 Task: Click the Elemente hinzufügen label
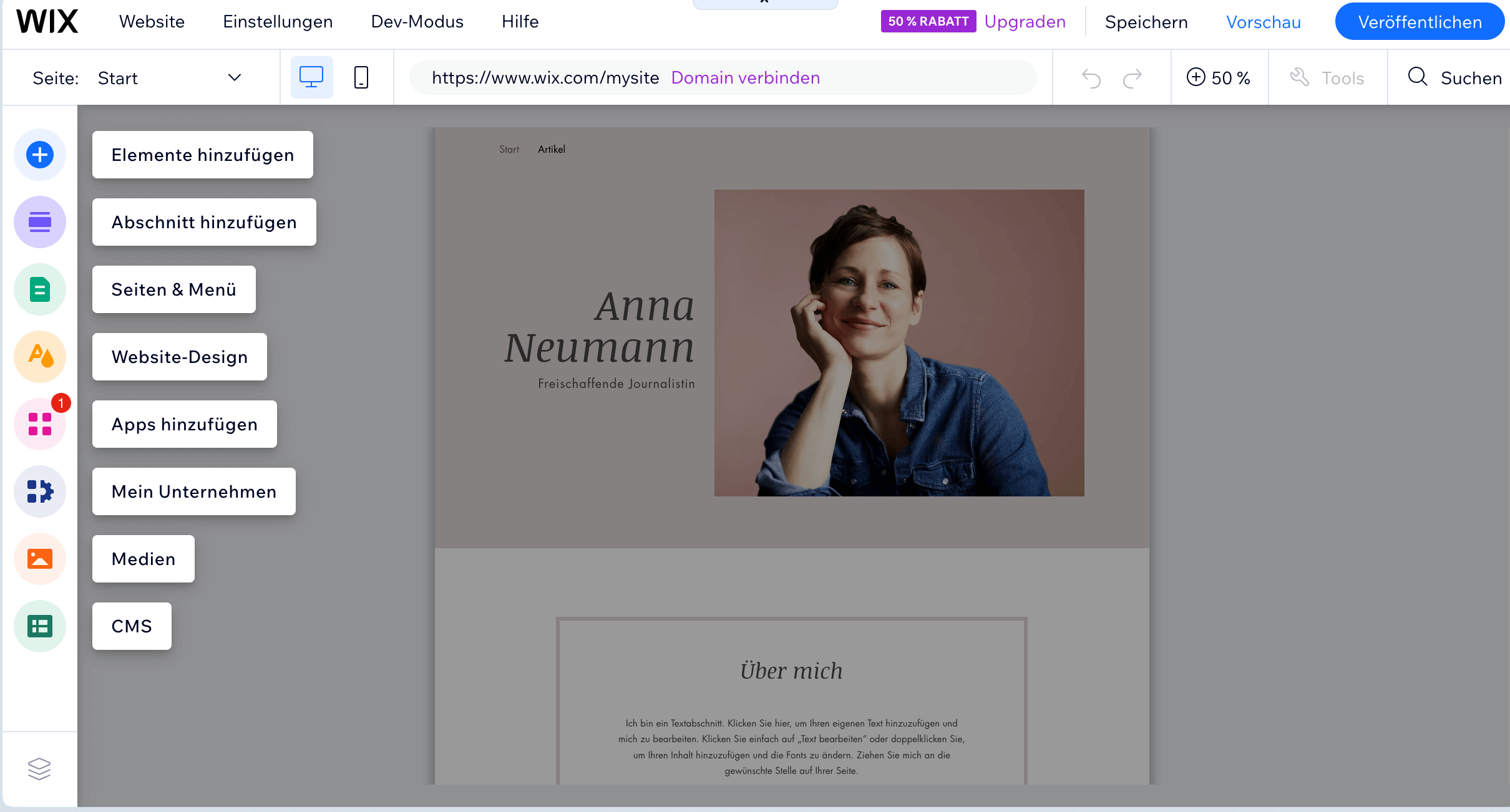tap(203, 155)
